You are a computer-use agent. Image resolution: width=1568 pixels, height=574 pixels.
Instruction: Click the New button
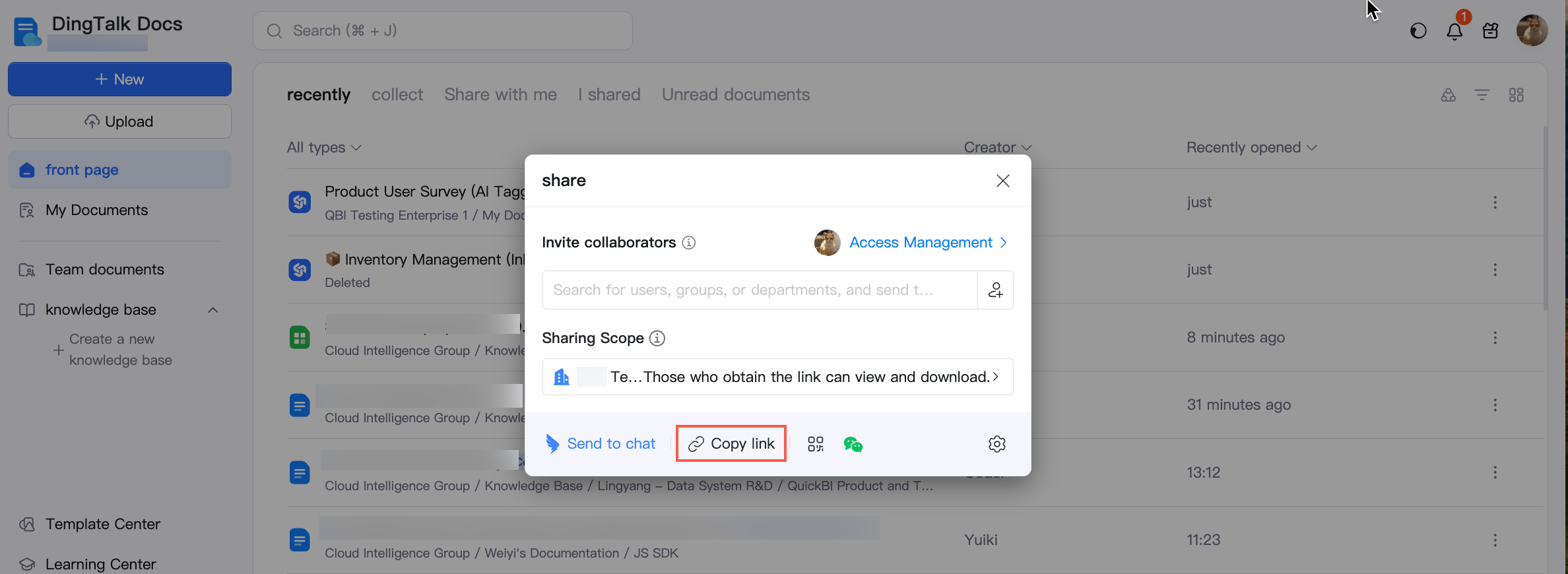tap(119, 79)
